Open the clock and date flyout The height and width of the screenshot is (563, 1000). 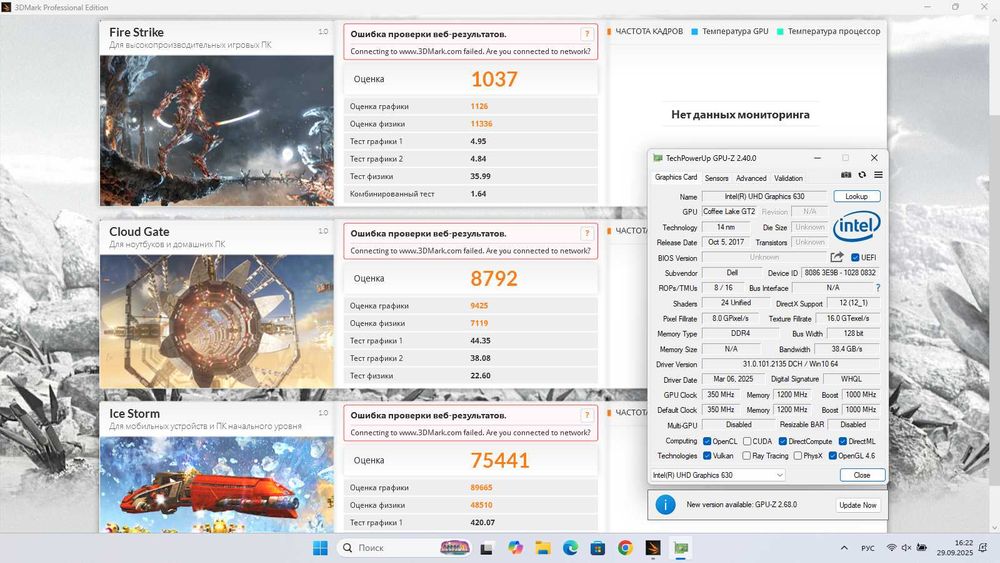[x=955, y=548]
